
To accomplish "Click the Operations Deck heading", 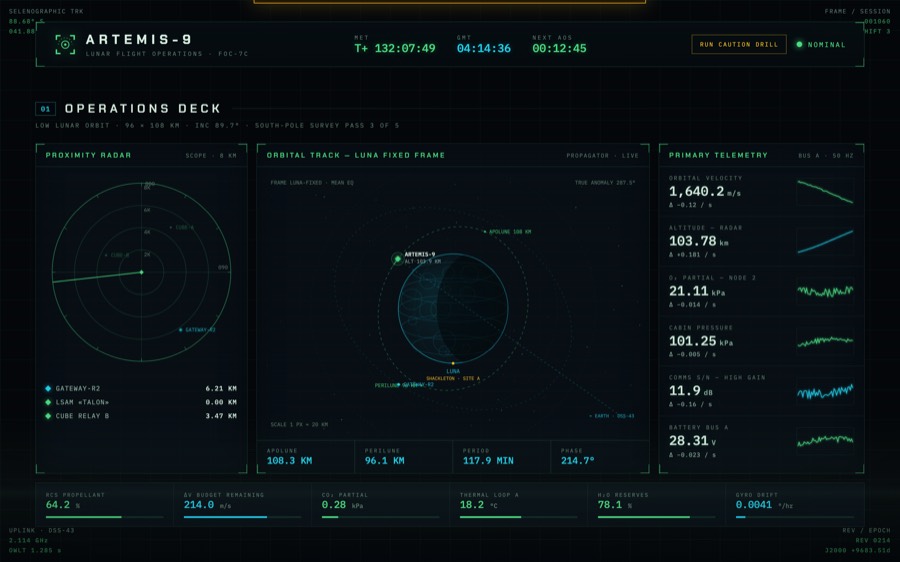I will click(x=143, y=108).
